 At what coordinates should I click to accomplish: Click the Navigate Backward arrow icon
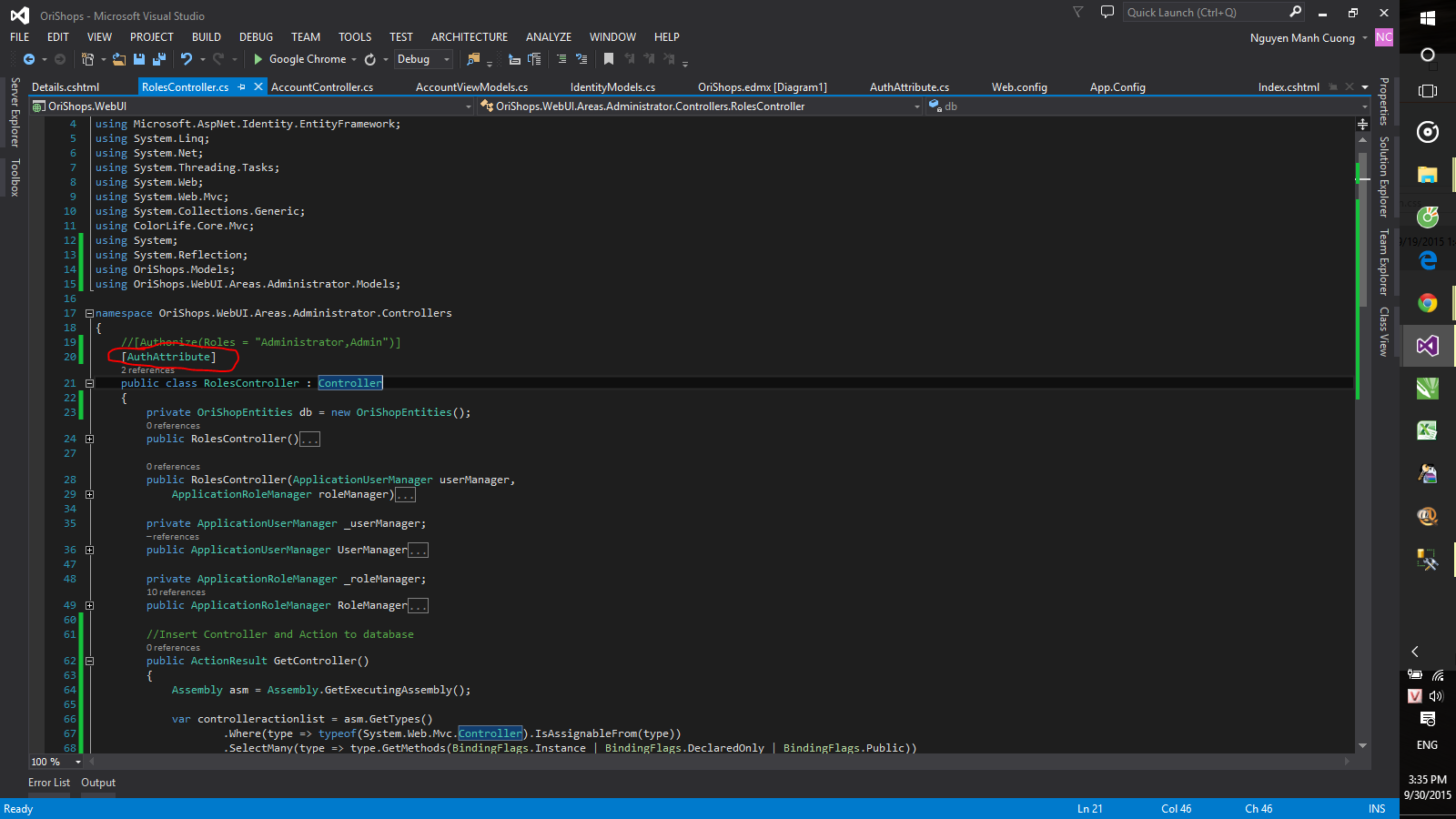point(29,59)
